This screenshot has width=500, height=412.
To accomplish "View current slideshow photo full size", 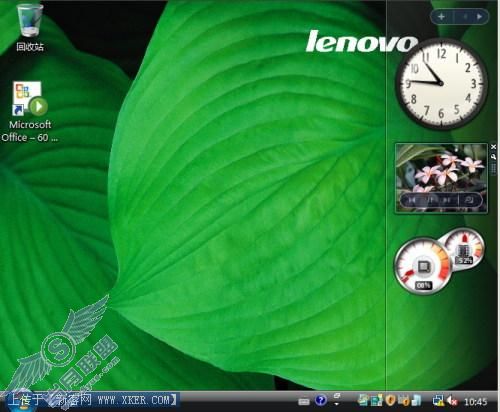I will (470, 200).
